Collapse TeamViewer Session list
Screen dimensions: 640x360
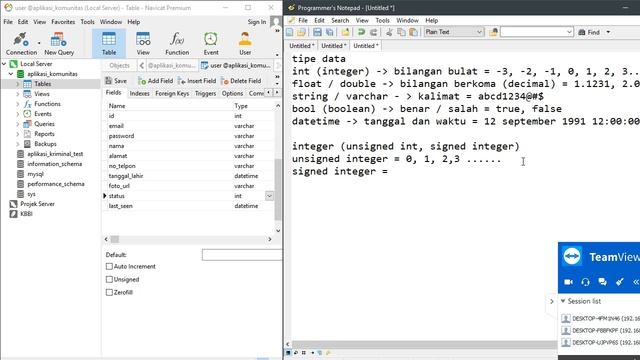coord(563,301)
